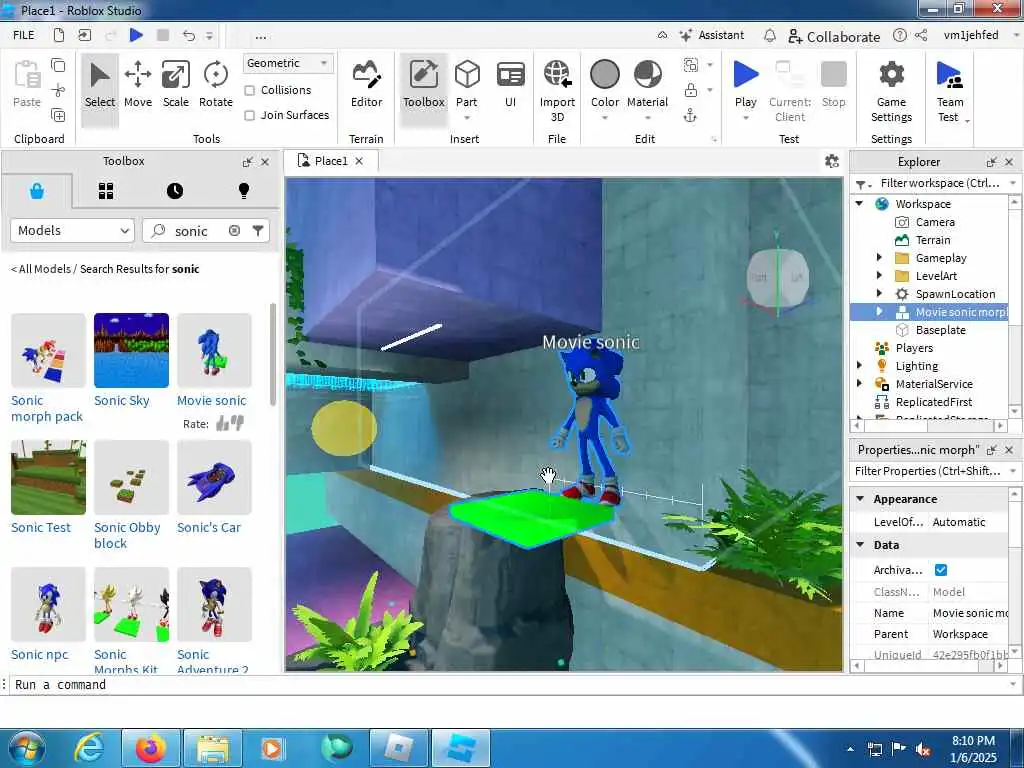This screenshot has height=768, width=1024.
Task: Close the Place1 tab
Action: click(x=359, y=161)
